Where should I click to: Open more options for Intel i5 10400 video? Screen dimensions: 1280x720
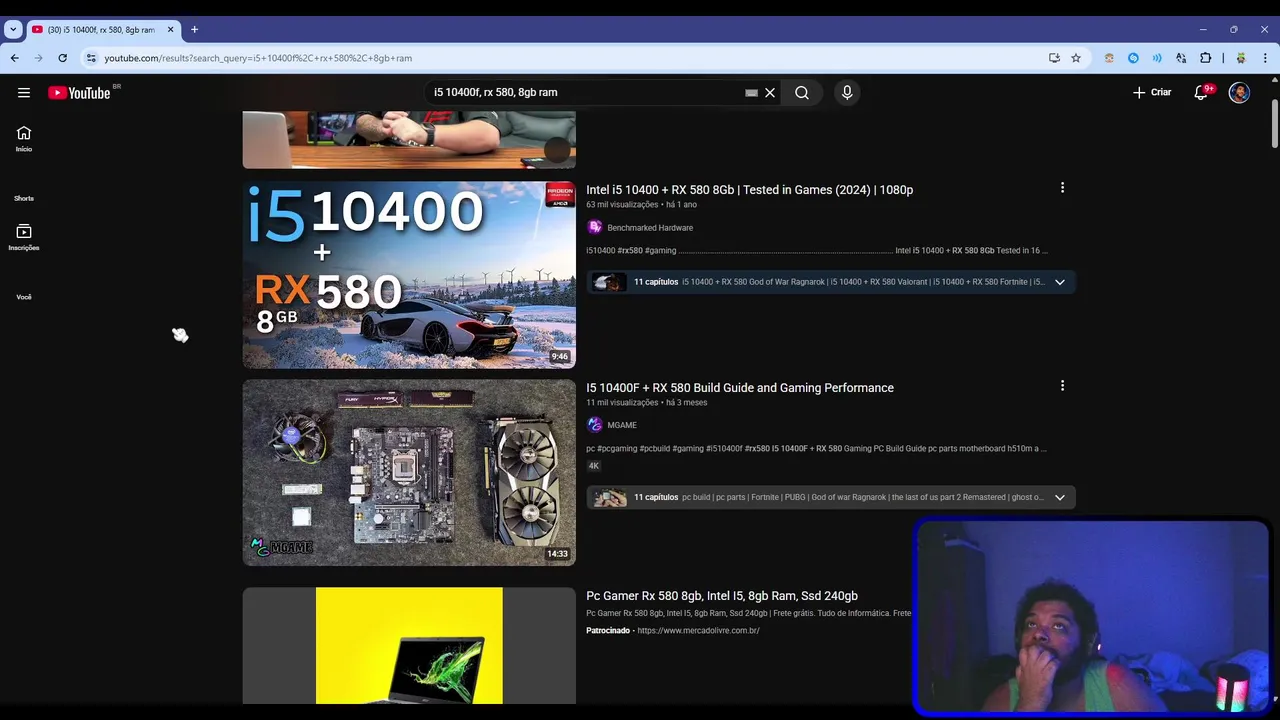coord(1062,188)
